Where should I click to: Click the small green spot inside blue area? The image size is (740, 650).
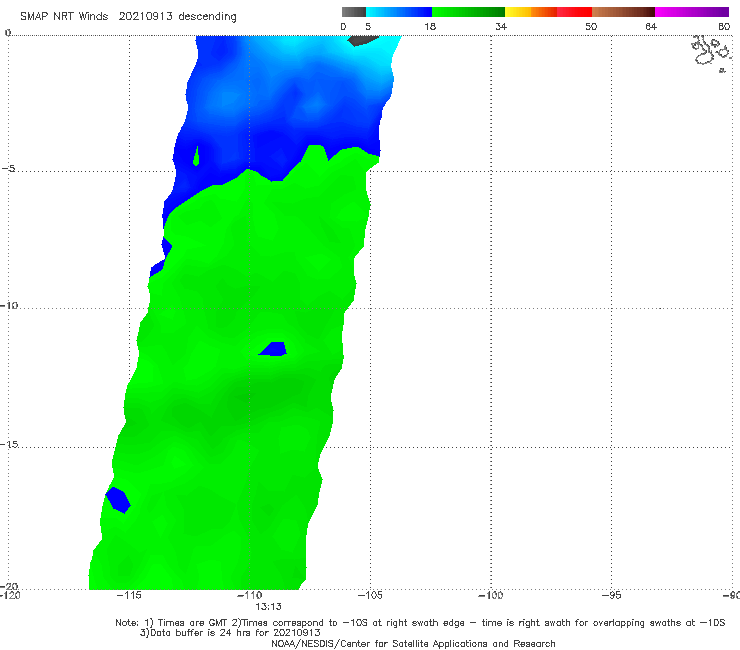click(196, 156)
